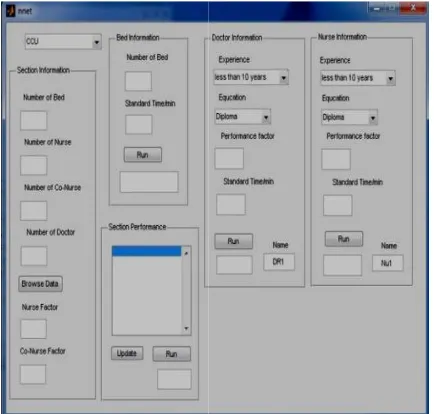434x414 pixels.
Task: Focus Nurse Standard Time field
Action: [x=338, y=206]
